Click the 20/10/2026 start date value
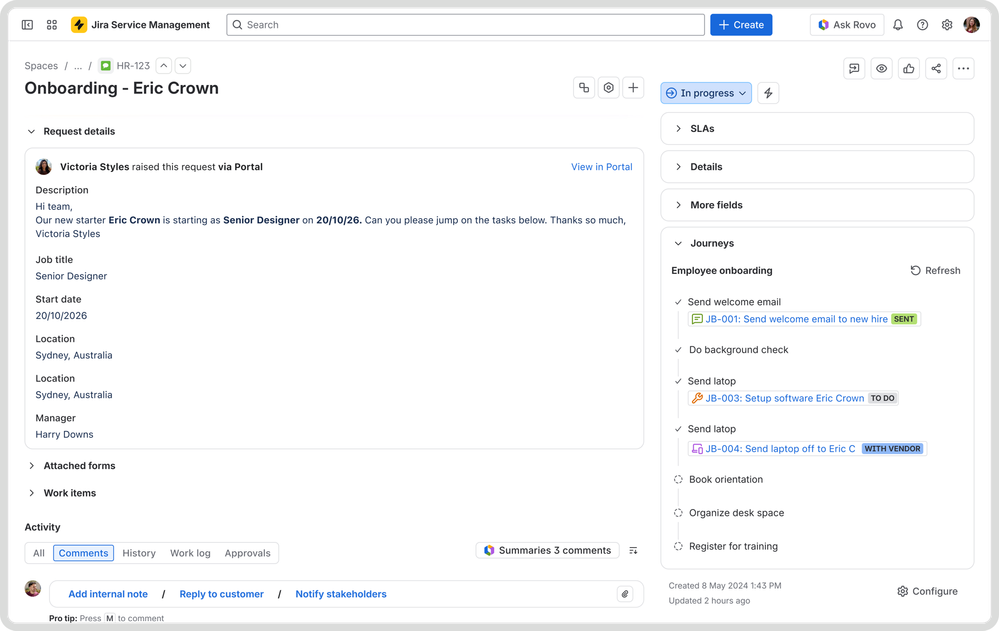 pos(61,316)
